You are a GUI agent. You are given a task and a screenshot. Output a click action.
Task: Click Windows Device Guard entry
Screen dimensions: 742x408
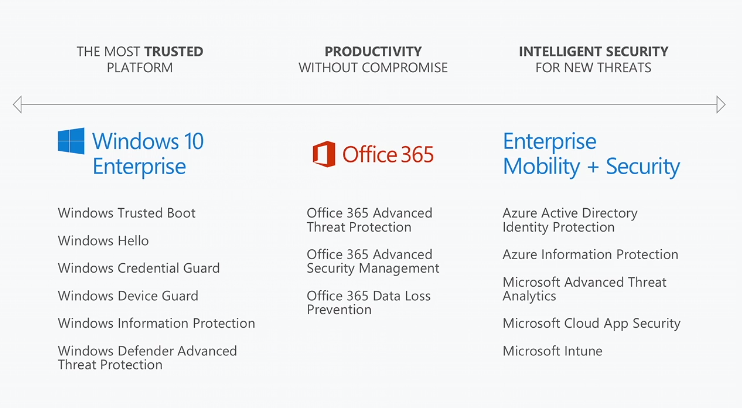click(128, 296)
